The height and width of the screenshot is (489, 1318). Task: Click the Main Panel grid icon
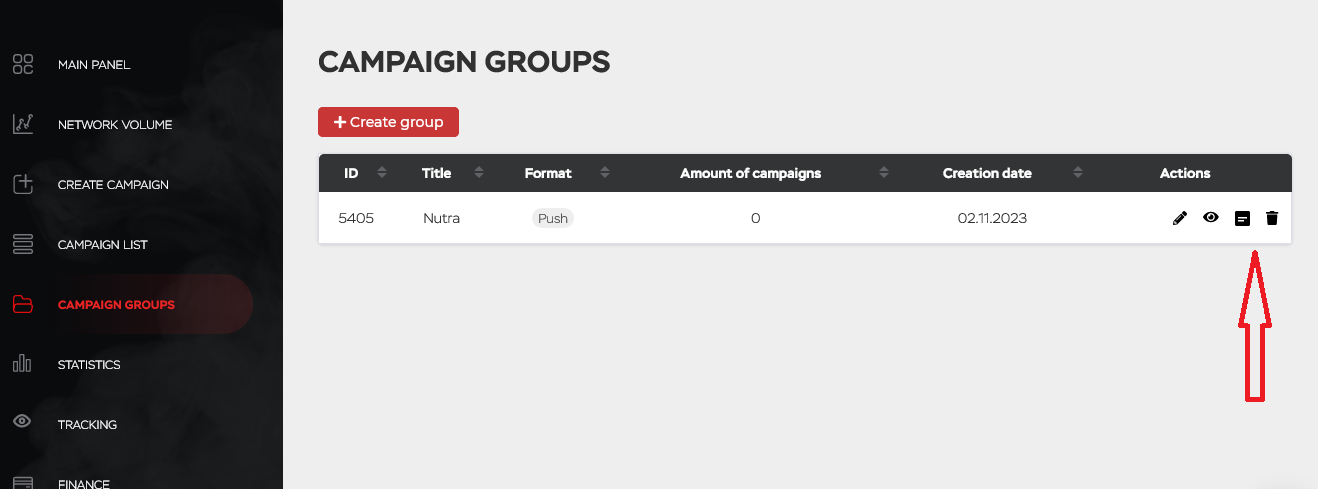pyautogui.click(x=23, y=65)
